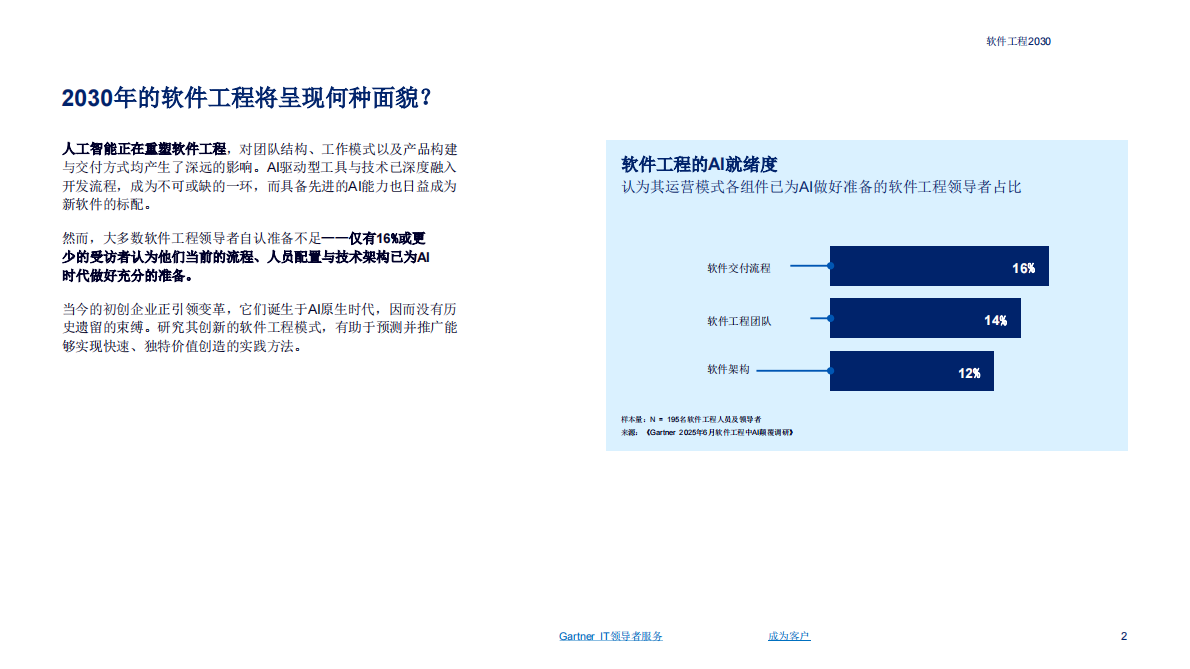Click the 软件工程2030 header text
The width and height of the screenshot is (1190, 669).
coord(1018,42)
